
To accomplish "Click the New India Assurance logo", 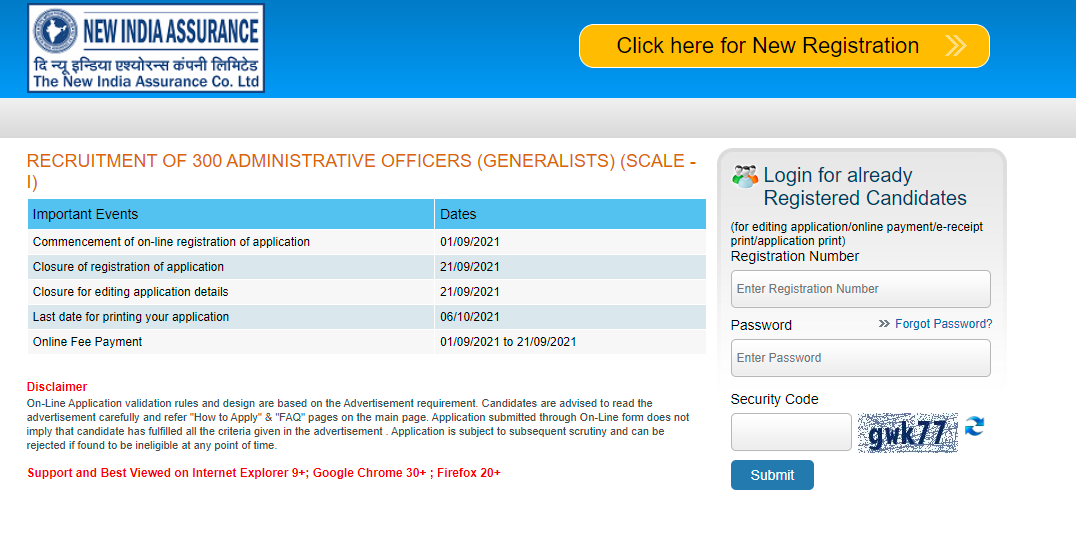I will (x=146, y=48).
